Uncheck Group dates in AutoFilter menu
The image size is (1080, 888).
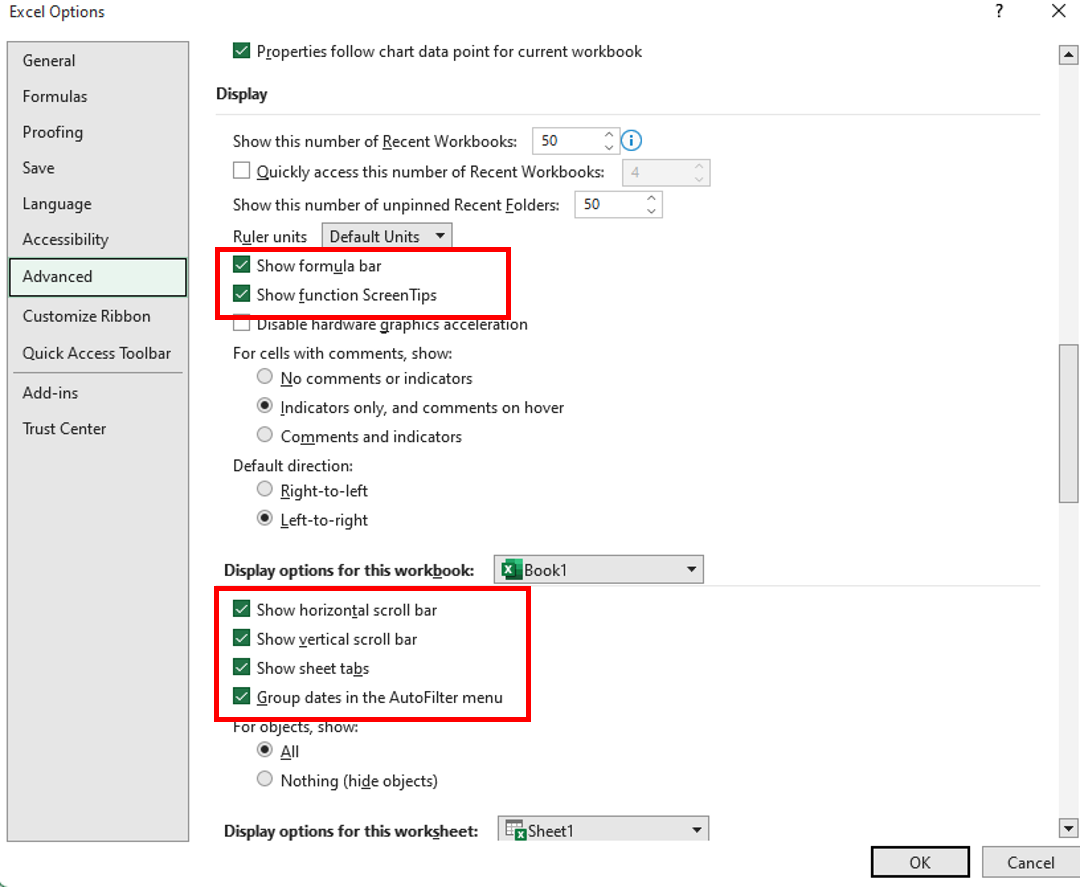(241, 696)
